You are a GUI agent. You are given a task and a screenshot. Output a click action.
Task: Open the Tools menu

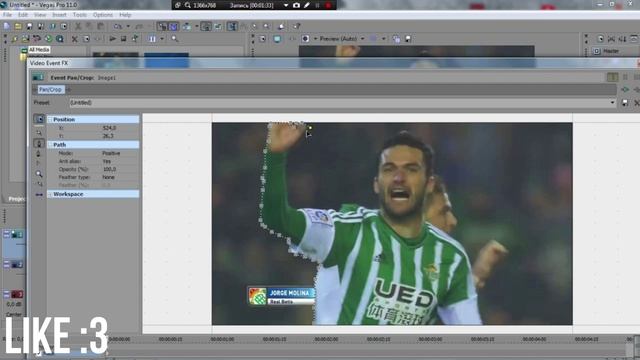(80, 15)
